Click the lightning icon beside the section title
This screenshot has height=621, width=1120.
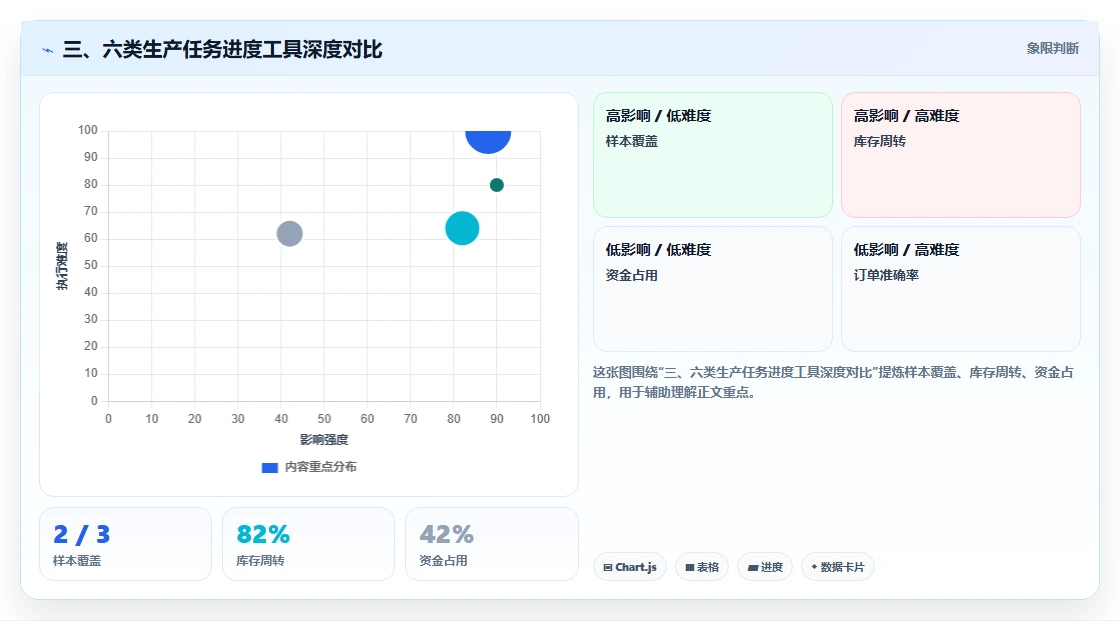[47, 50]
